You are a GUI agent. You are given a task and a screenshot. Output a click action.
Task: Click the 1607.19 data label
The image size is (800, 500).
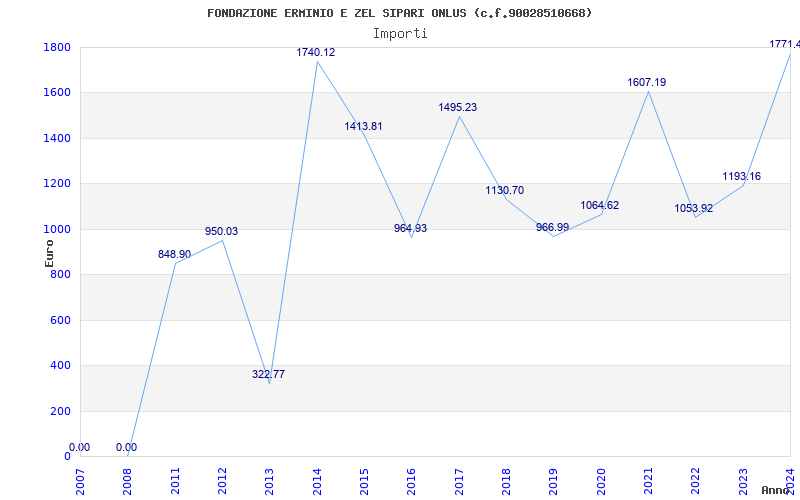[646, 82]
